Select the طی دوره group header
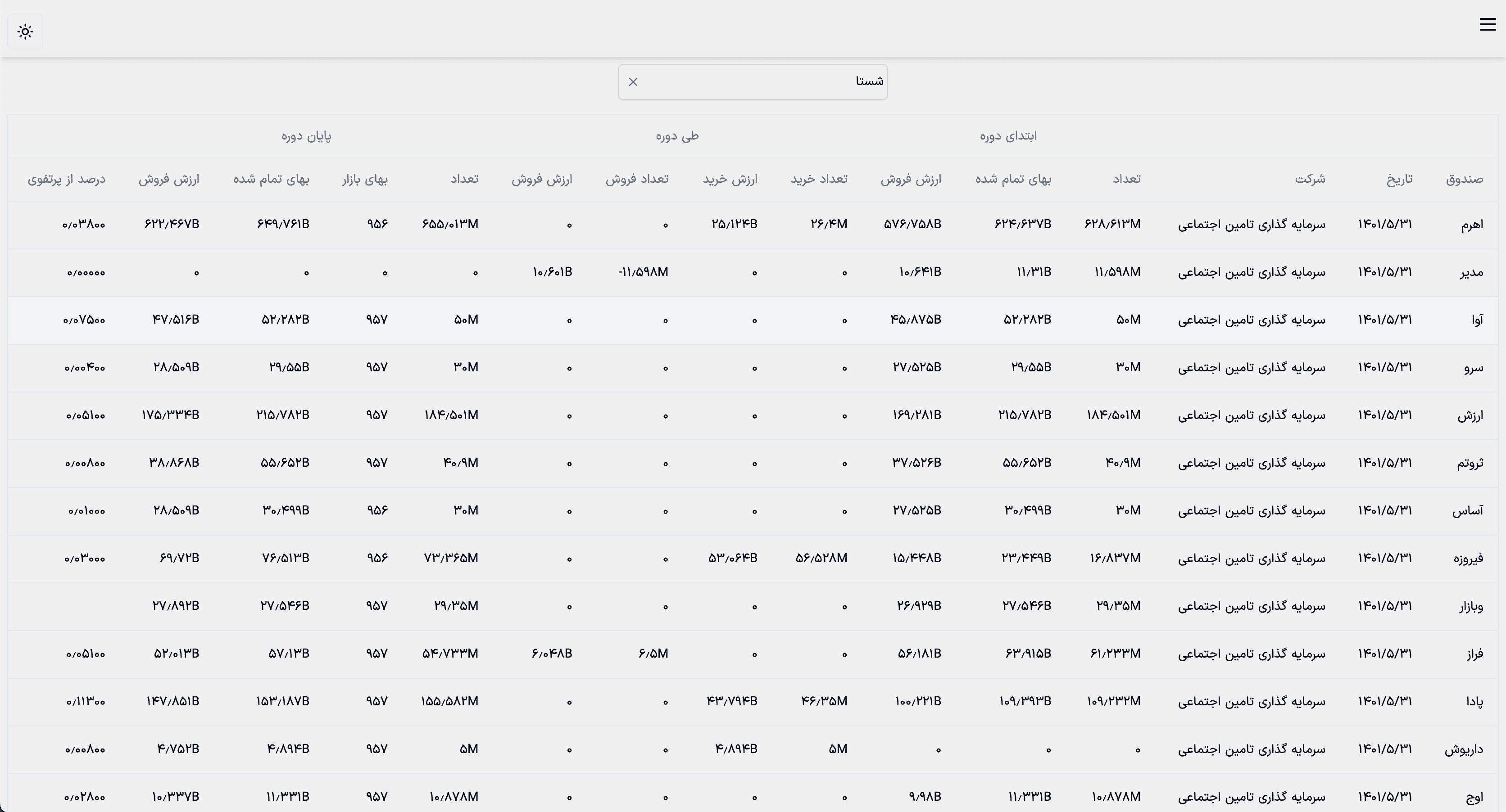The width and height of the screenshot is (1506, 812). pyautogui.click(x=677, y=136)
